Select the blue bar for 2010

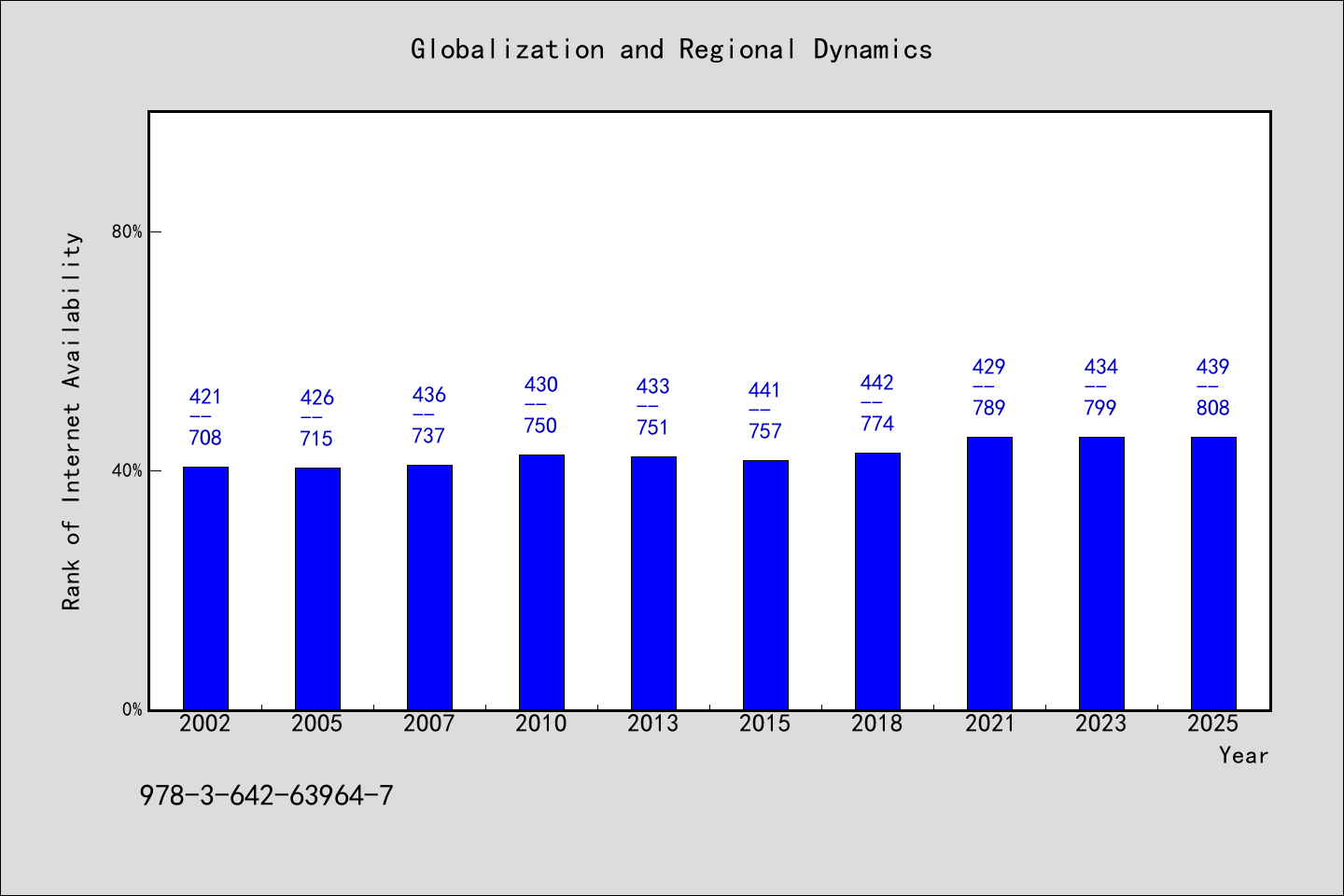pyautogui.click(x=541, y=582)
